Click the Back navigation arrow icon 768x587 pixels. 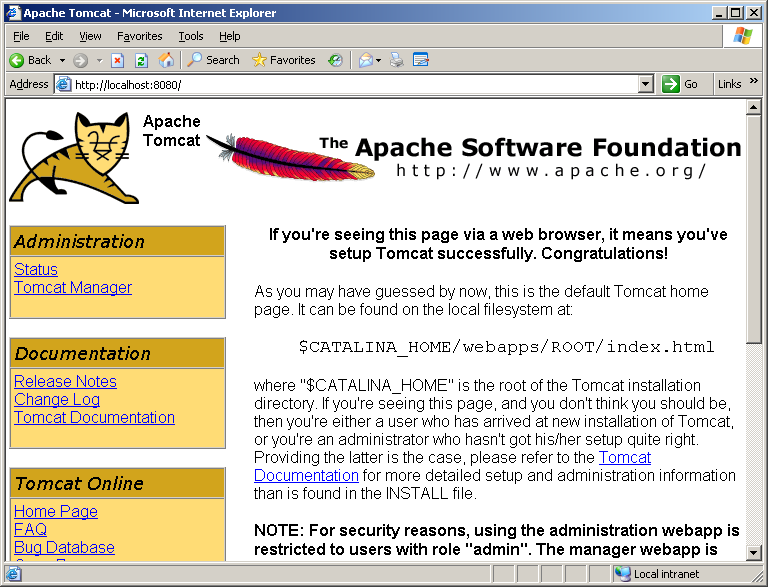click(16, 60)
